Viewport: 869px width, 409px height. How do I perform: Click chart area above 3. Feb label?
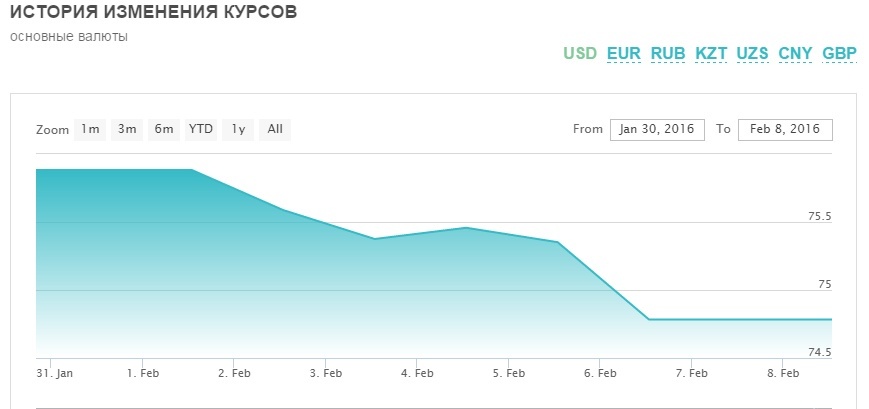[325, 288]
